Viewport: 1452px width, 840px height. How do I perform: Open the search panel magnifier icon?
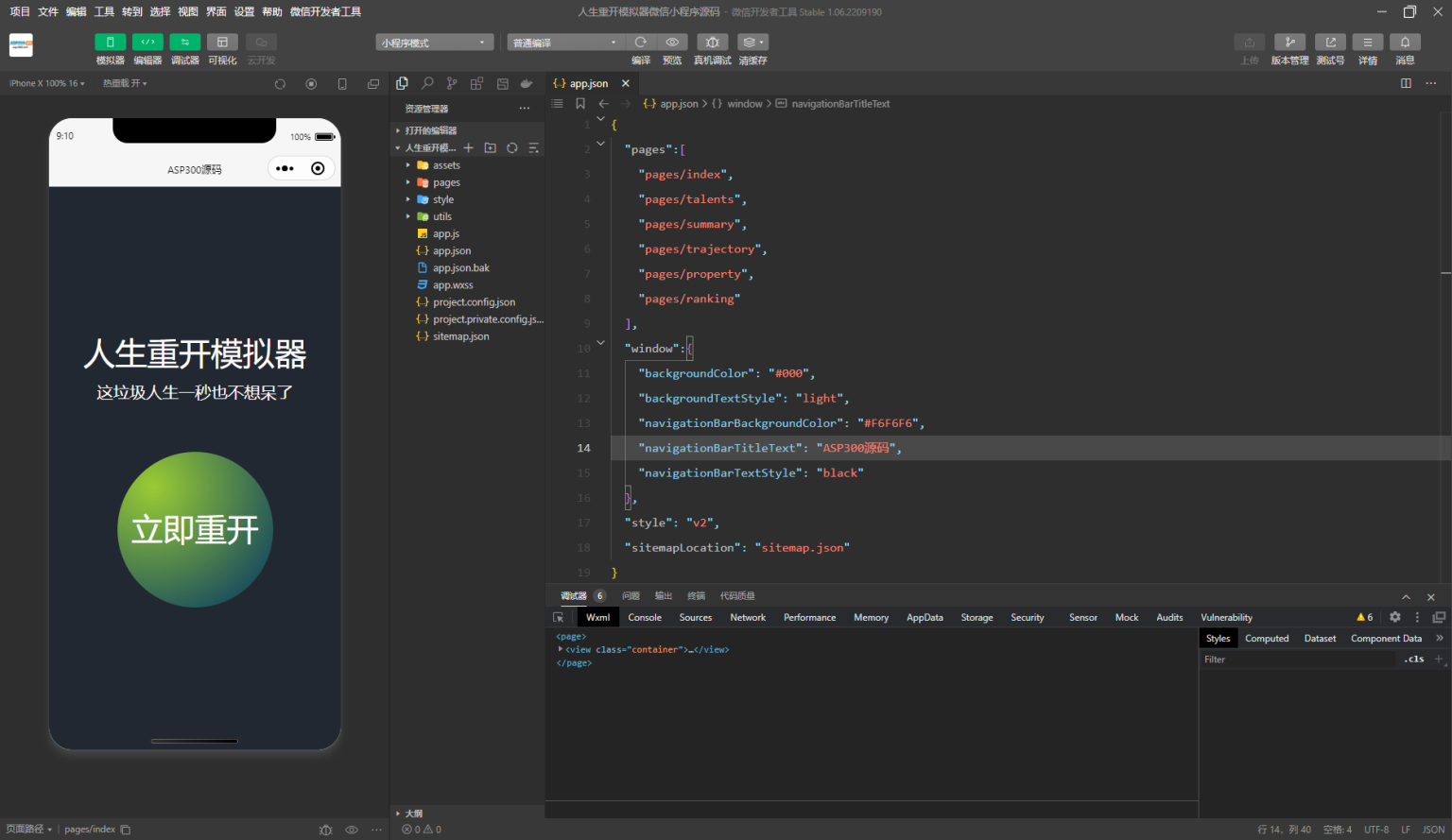coord(427,83)
